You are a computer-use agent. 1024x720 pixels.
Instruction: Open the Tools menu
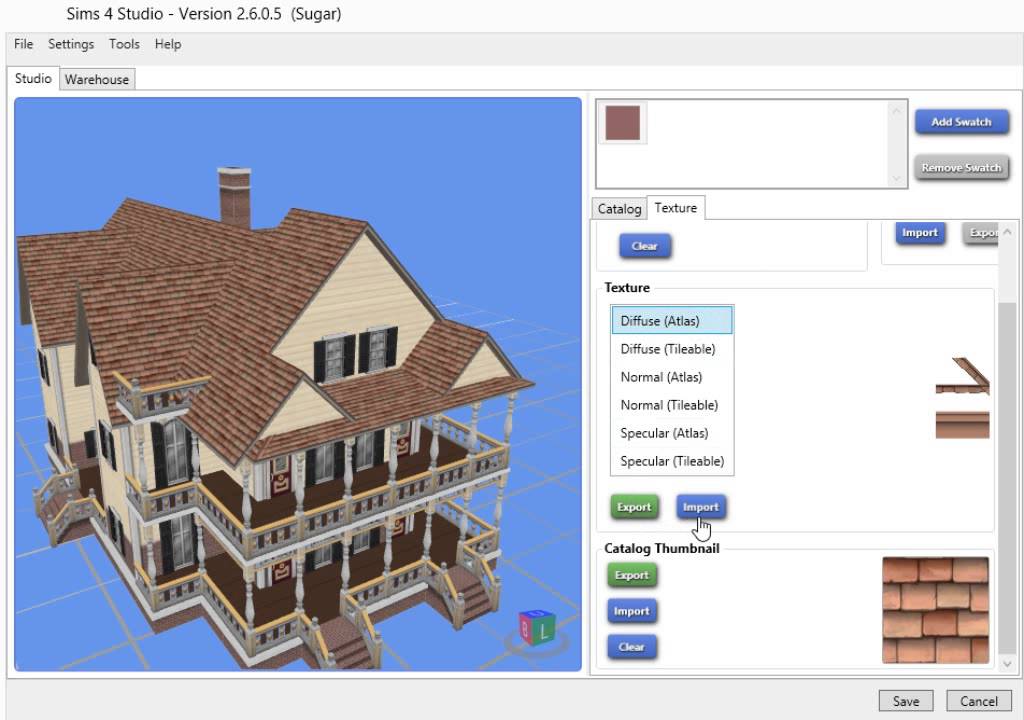pos(124,44)
